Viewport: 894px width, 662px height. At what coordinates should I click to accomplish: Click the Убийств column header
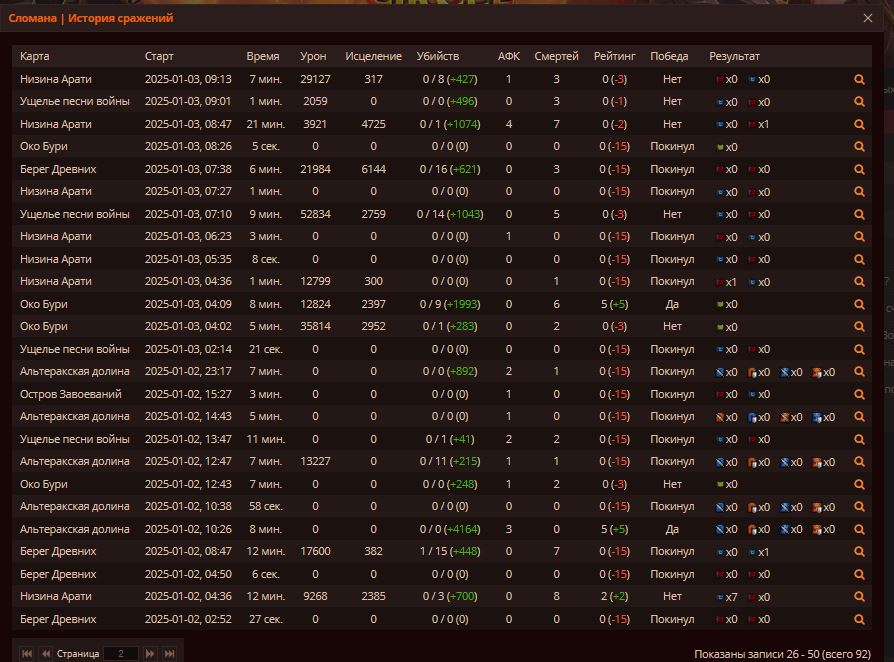click(x=438, y=56)
